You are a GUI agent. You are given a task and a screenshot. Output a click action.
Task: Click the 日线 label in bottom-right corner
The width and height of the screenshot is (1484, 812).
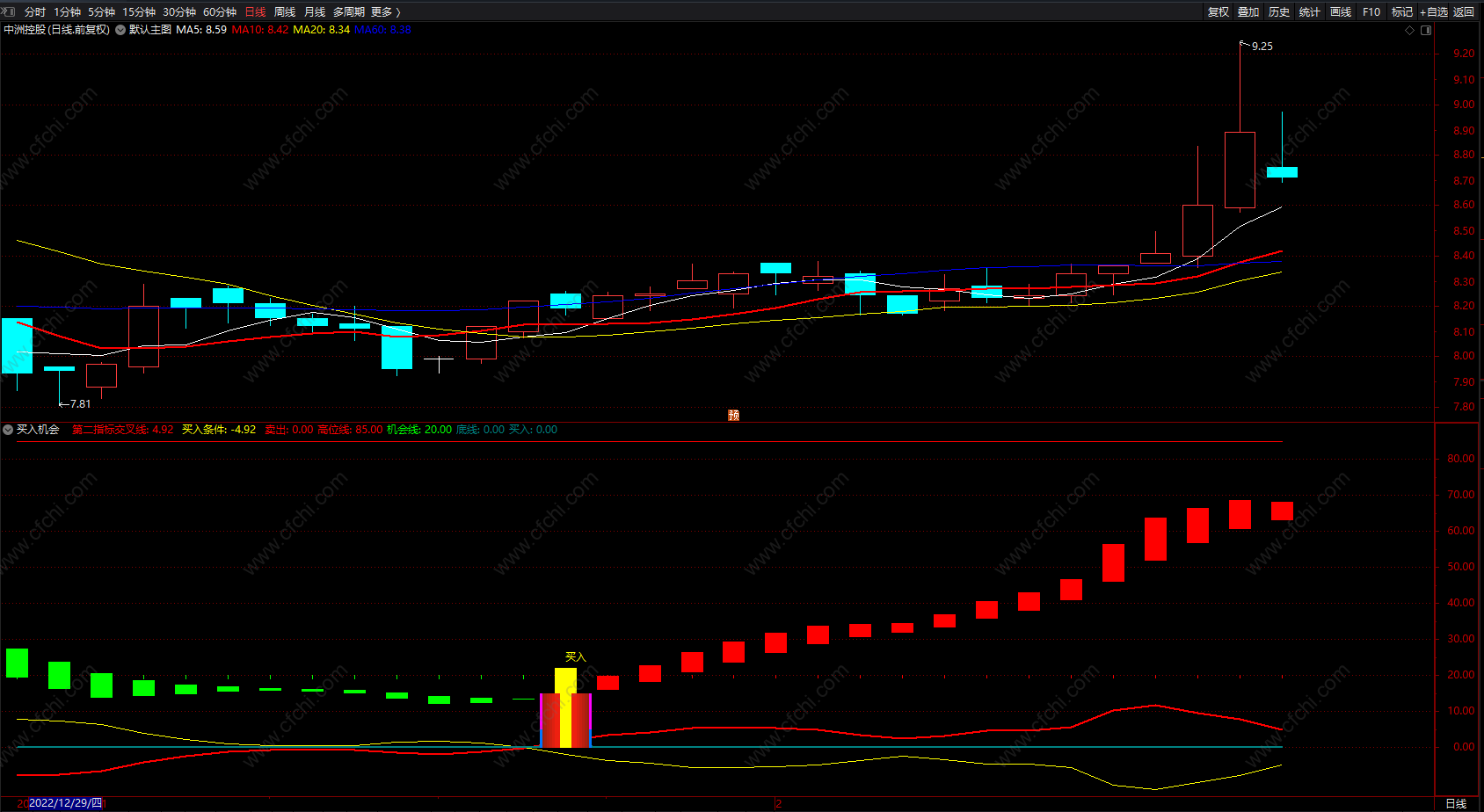(x=1456, y=803)
